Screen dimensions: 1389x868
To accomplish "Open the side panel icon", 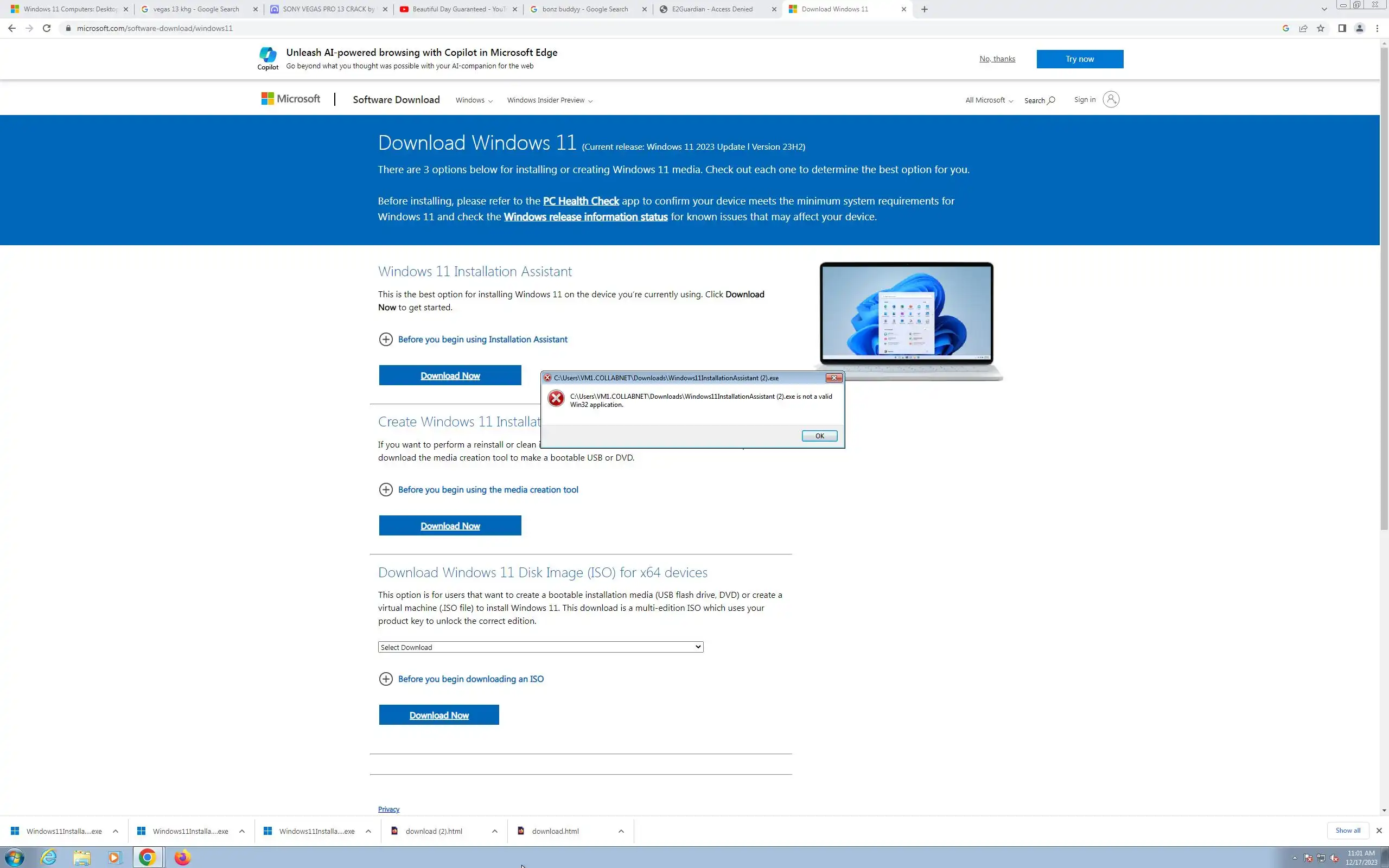I will click(x=1342, y=28).
